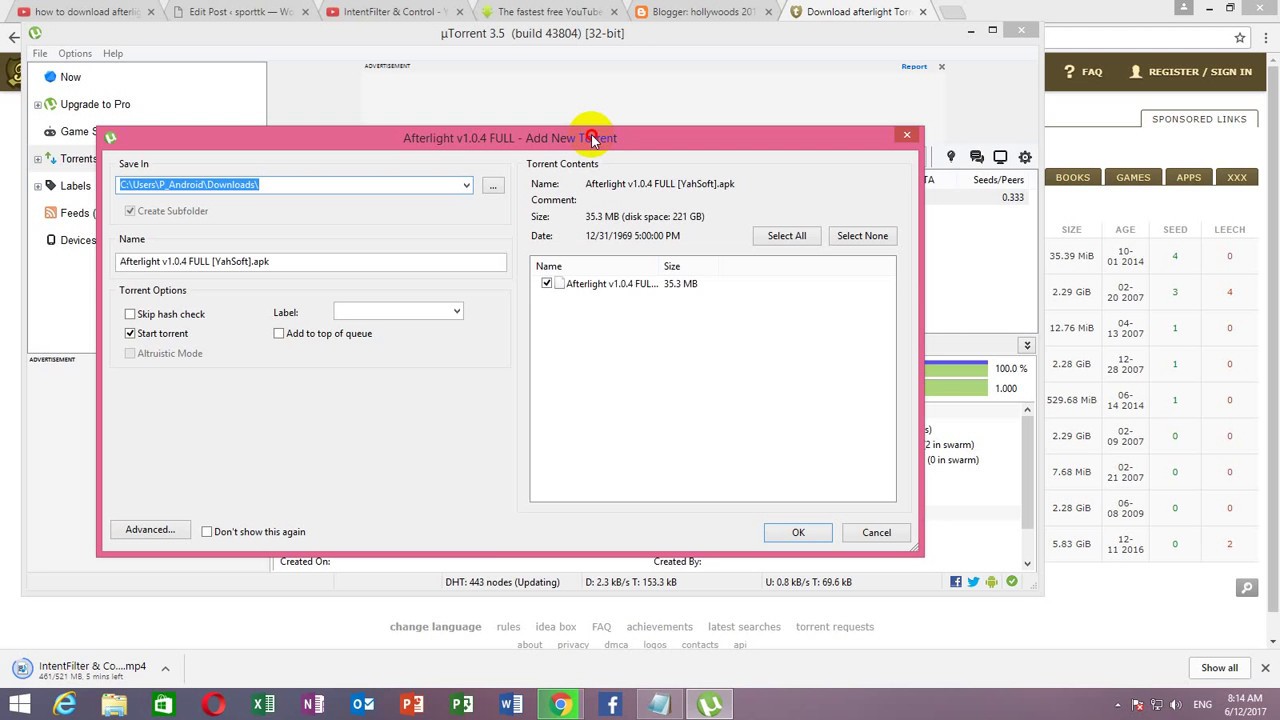Launch Excel from the taskbar

[263, 705]
